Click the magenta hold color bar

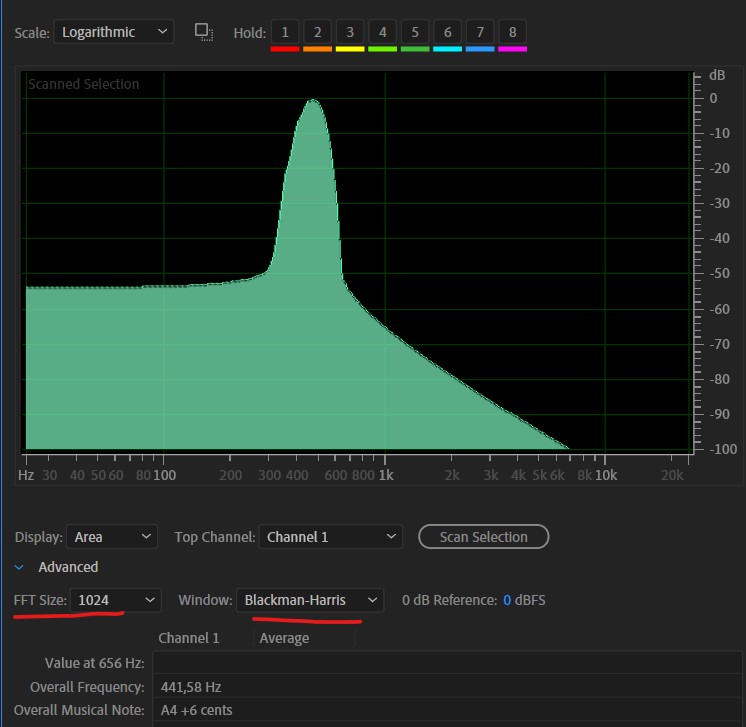tap(512, 49)
